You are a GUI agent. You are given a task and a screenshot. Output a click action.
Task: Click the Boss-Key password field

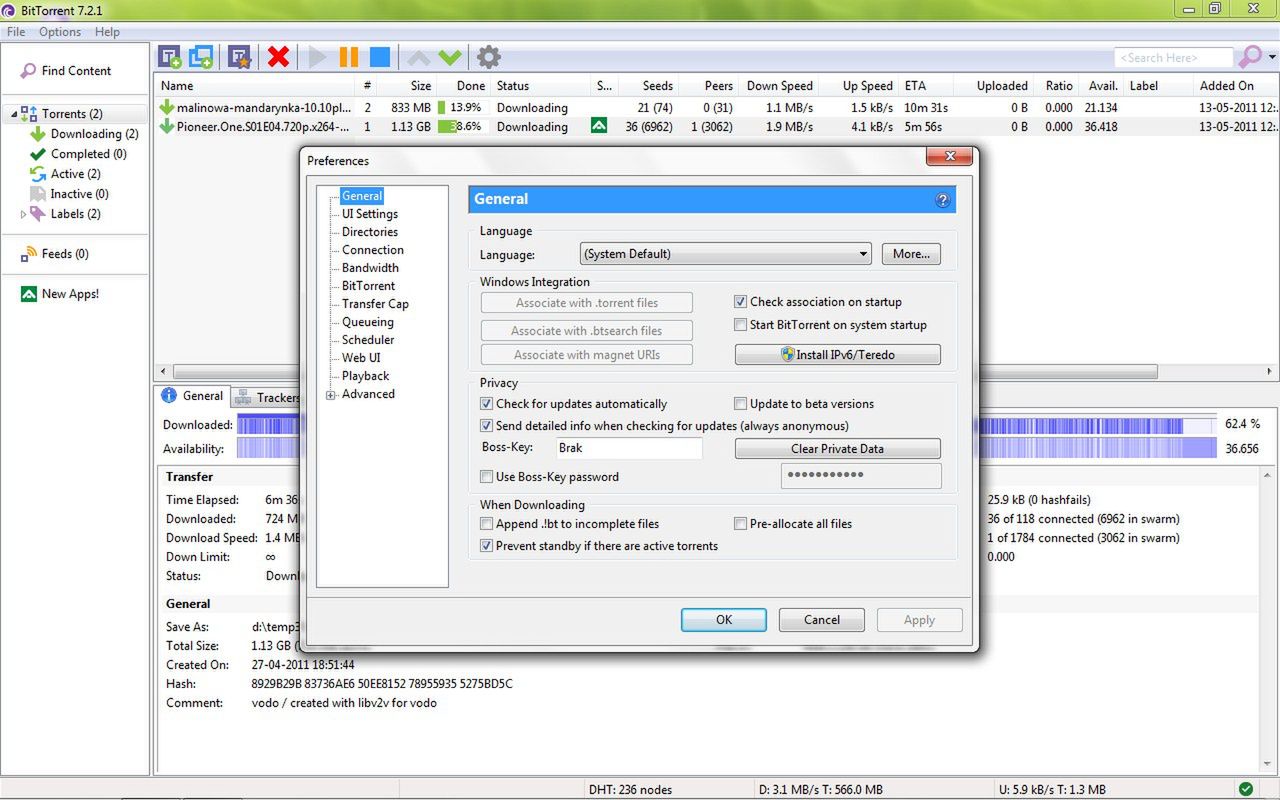(x=861, y=475)
